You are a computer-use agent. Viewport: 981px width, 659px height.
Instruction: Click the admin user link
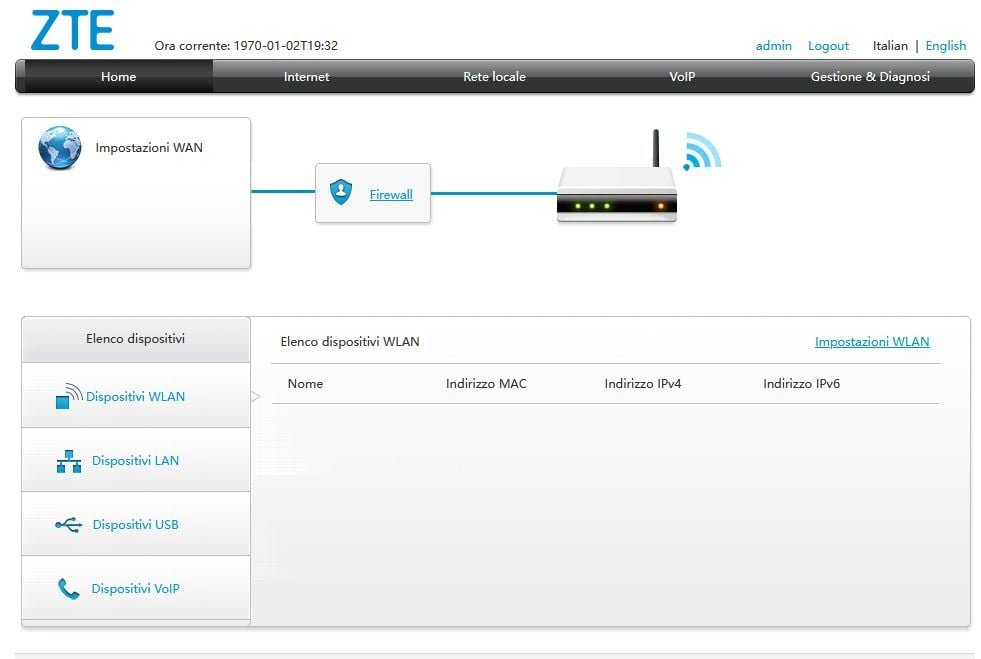click(x=773, y=46)
